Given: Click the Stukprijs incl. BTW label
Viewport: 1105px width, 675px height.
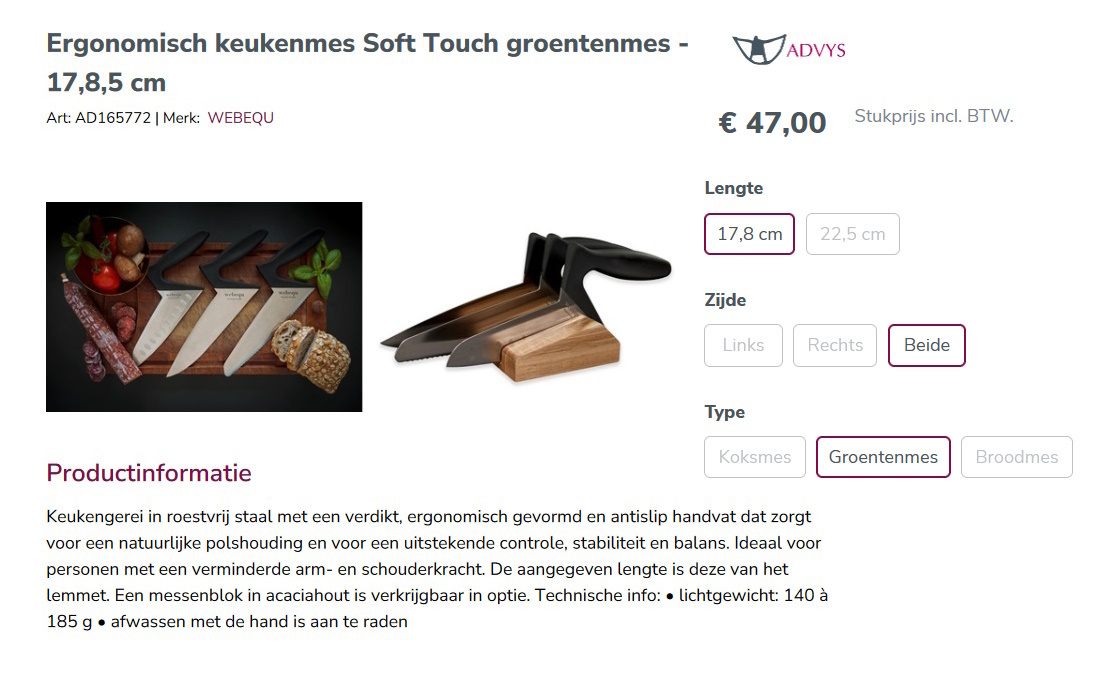Looking at the screenshot, I should 933,116.
